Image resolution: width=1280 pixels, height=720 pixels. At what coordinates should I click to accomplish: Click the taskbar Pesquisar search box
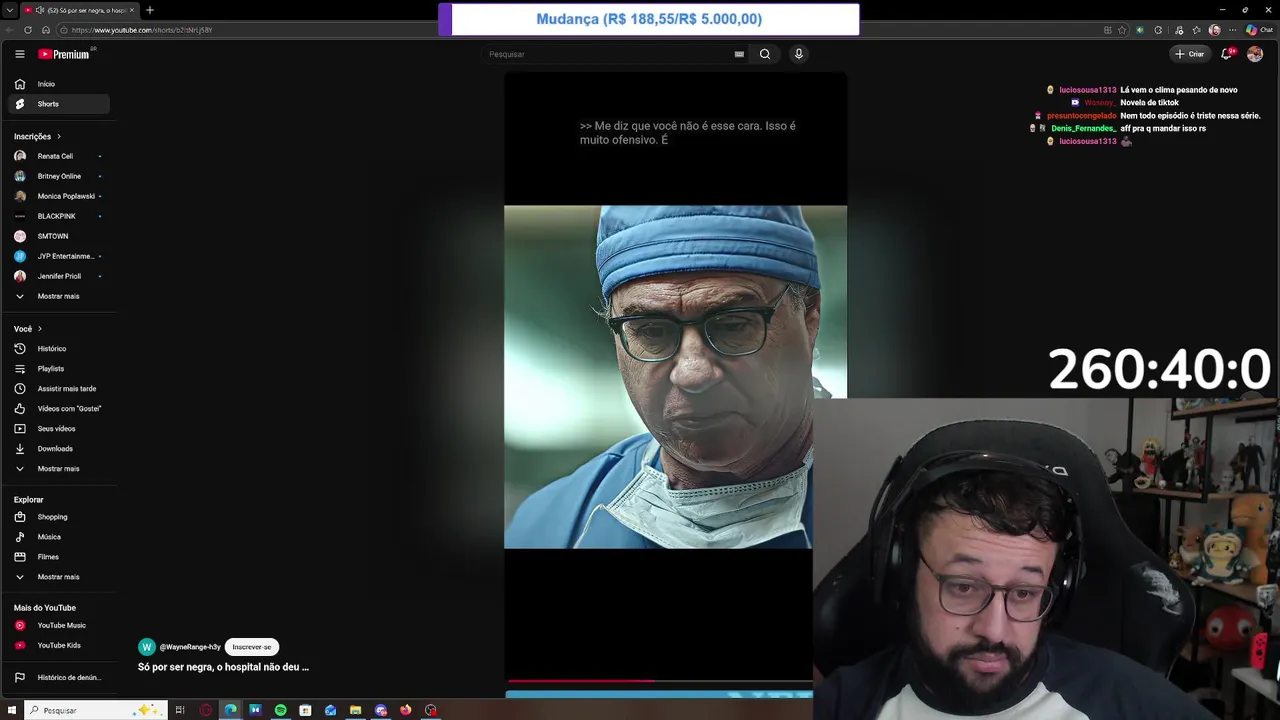pyautogui.click(x=96, y=710)
